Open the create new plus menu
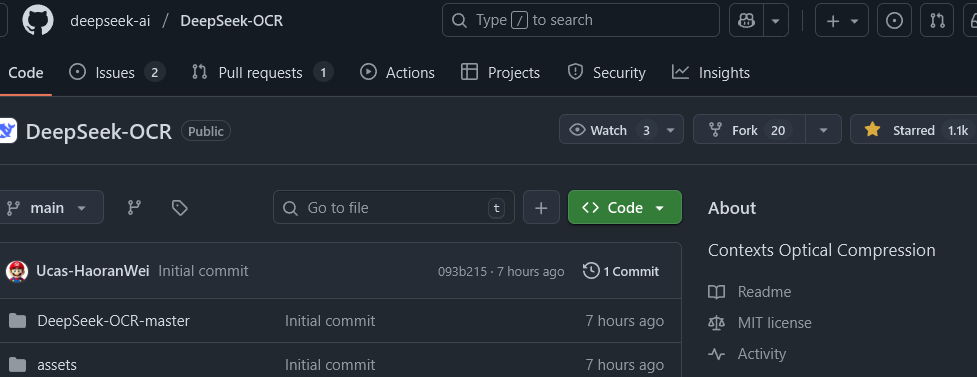 tap(842, 20)
